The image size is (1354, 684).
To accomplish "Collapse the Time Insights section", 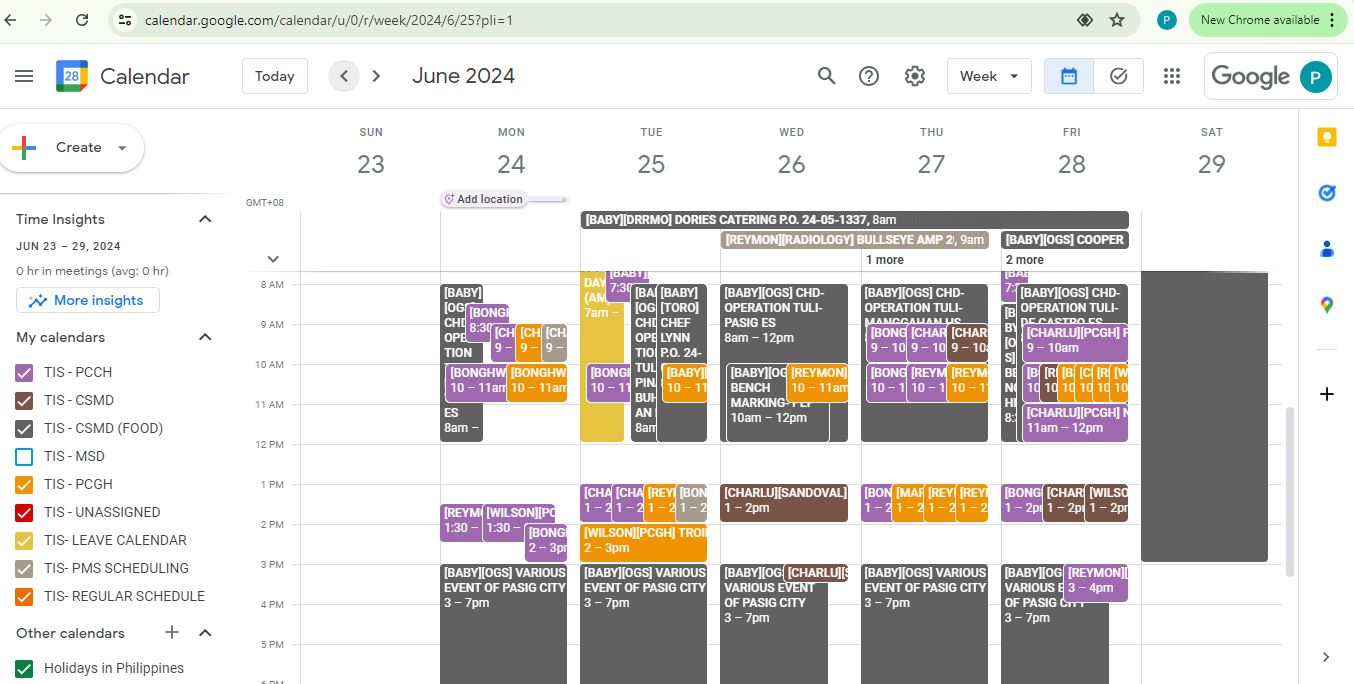I will pyautogui.click(x=205, y=219).
